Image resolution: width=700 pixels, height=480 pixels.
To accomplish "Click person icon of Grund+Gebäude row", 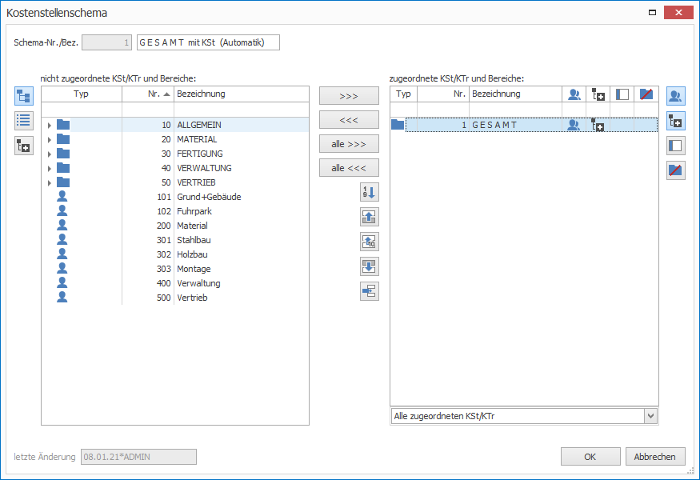I will (x=62, y=196).
